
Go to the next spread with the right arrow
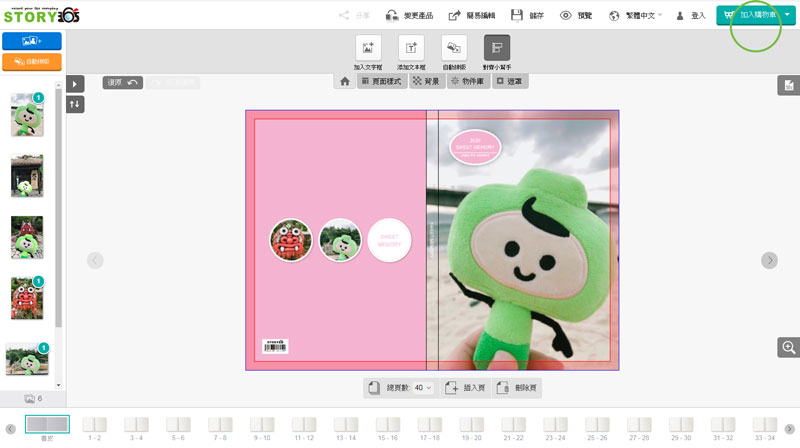point(769,260)
